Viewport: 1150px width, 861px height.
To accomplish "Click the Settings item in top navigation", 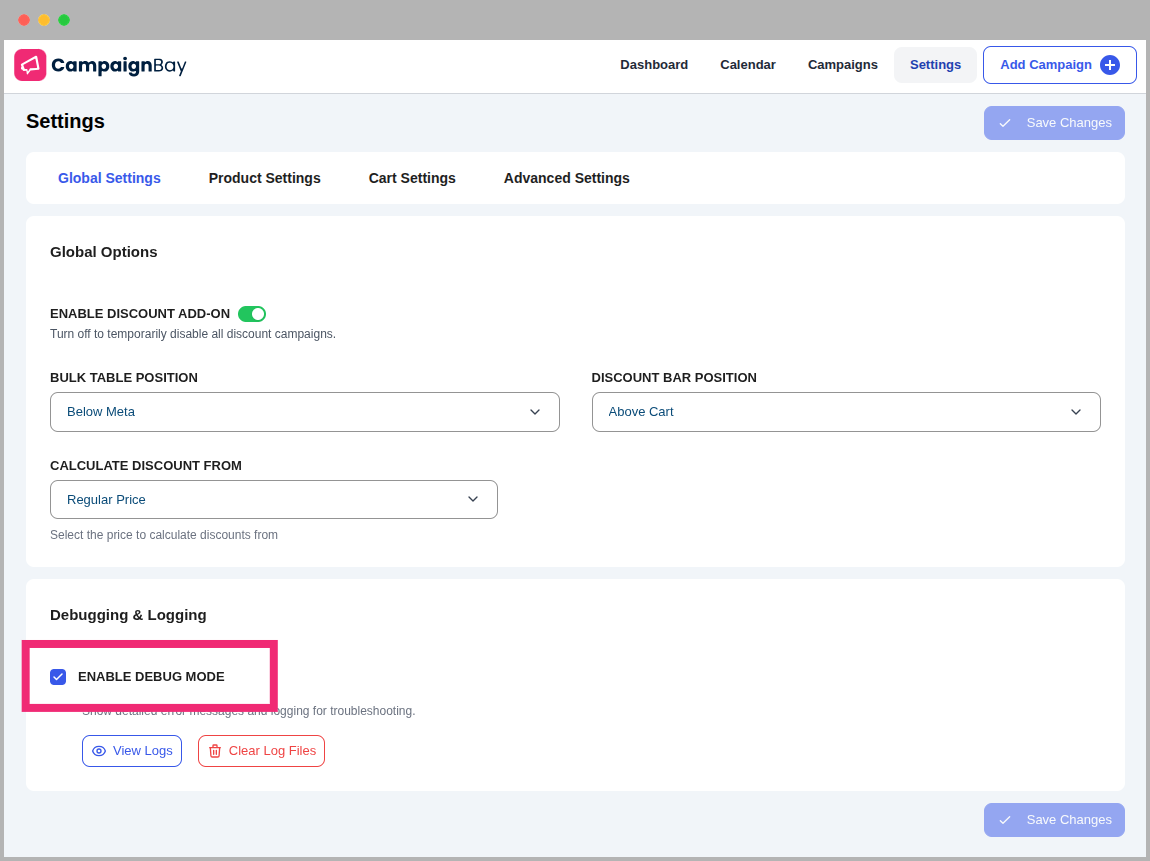I will point(935,65).
